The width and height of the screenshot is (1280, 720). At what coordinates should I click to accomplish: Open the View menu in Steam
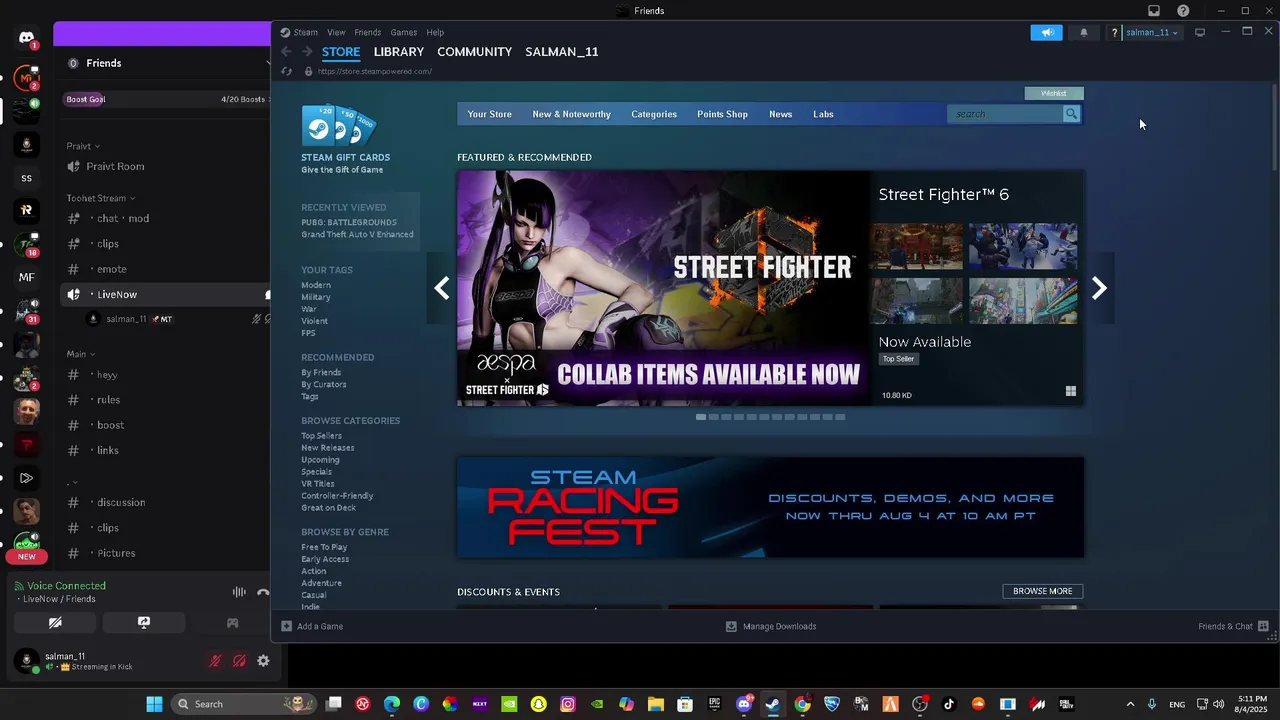point(336,32)
